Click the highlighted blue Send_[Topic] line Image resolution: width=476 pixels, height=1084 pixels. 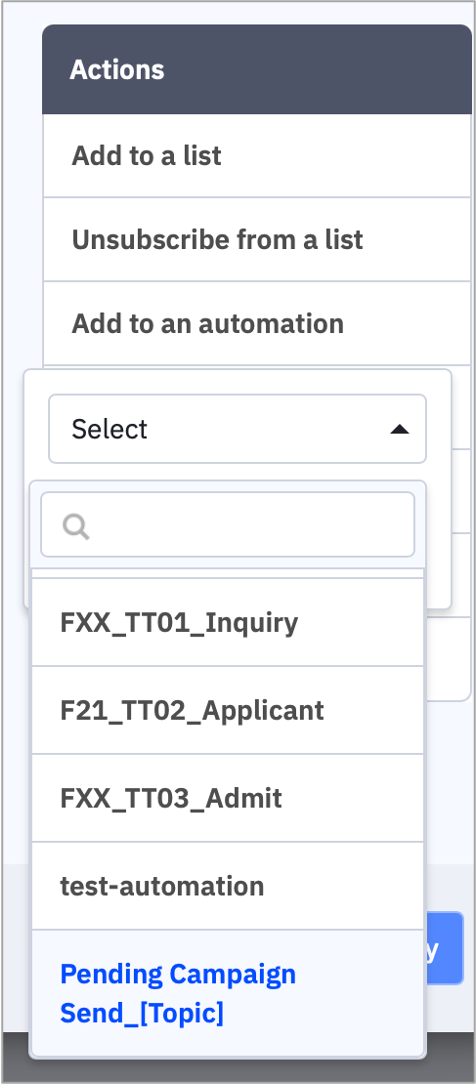click(x=142, y=1013)
